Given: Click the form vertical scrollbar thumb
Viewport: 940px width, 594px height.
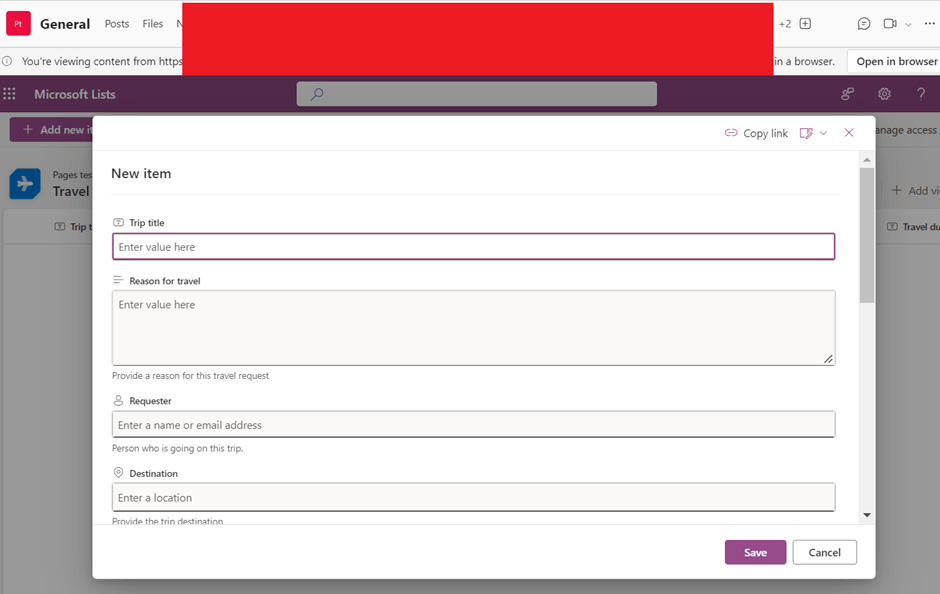Looking at the screenshot, I should [867, 235].
